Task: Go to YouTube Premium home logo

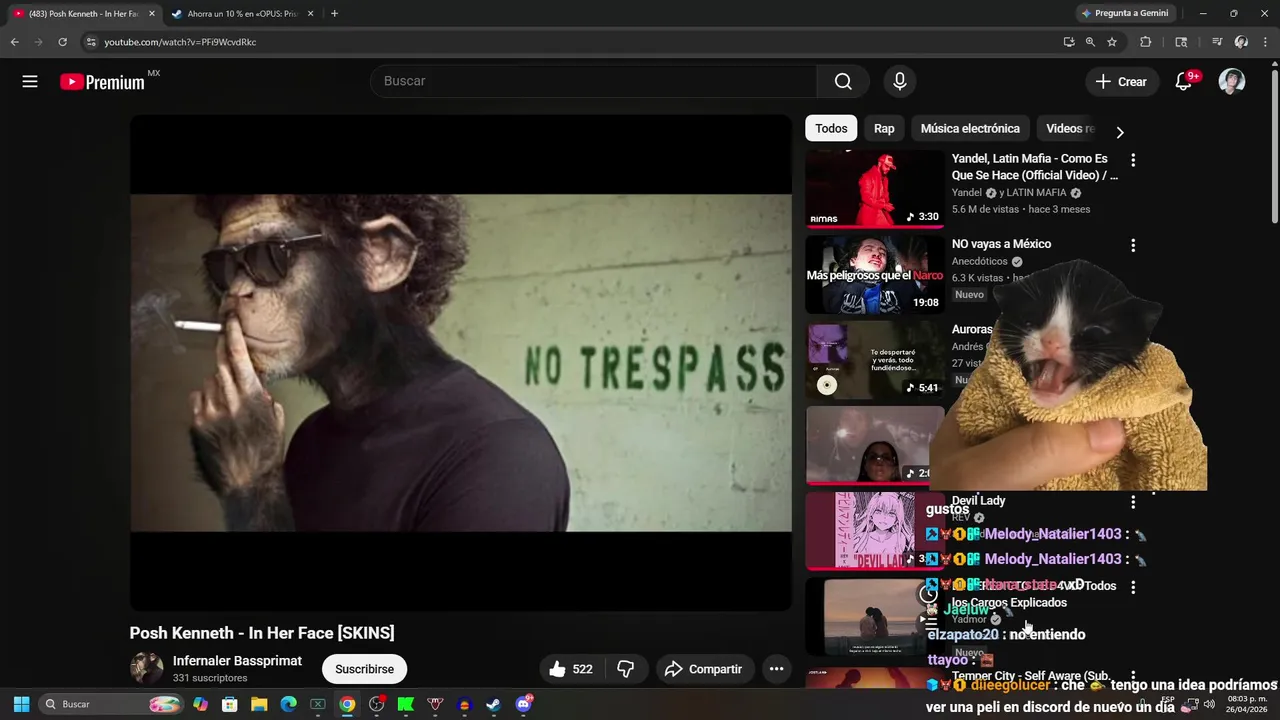Action: [103, 82]
